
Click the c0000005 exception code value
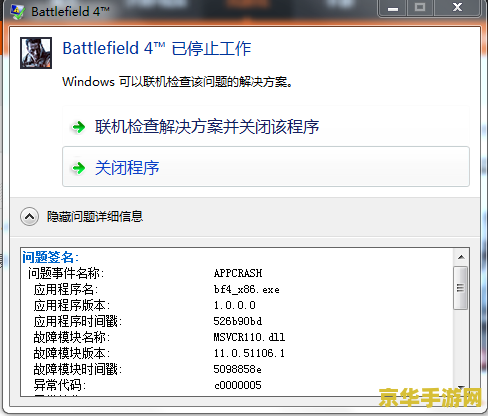[238, 385]
